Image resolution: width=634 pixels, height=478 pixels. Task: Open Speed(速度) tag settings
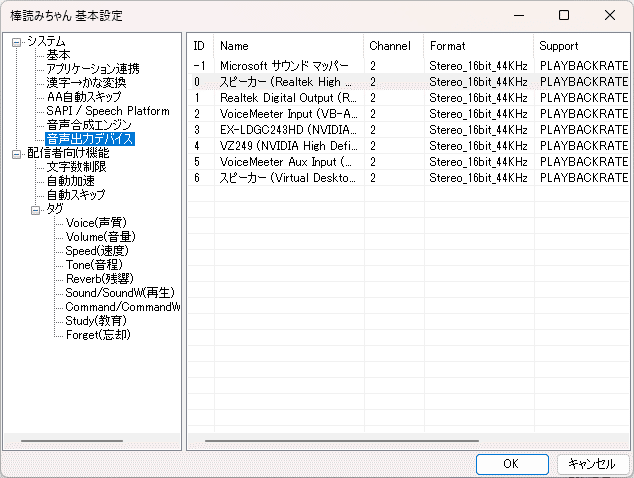[x=97, y=251]
